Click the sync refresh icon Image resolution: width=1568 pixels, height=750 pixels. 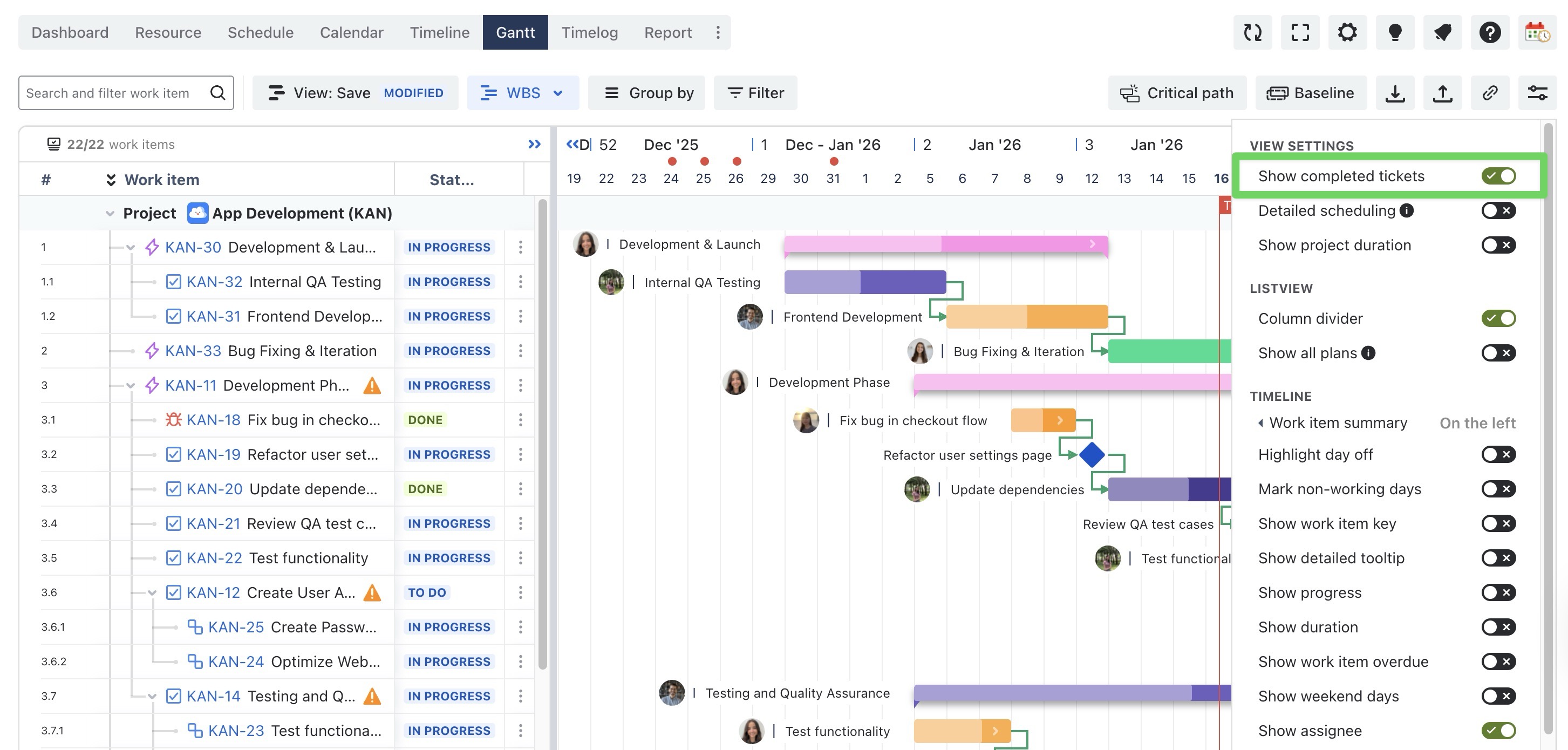(1252, 32)
